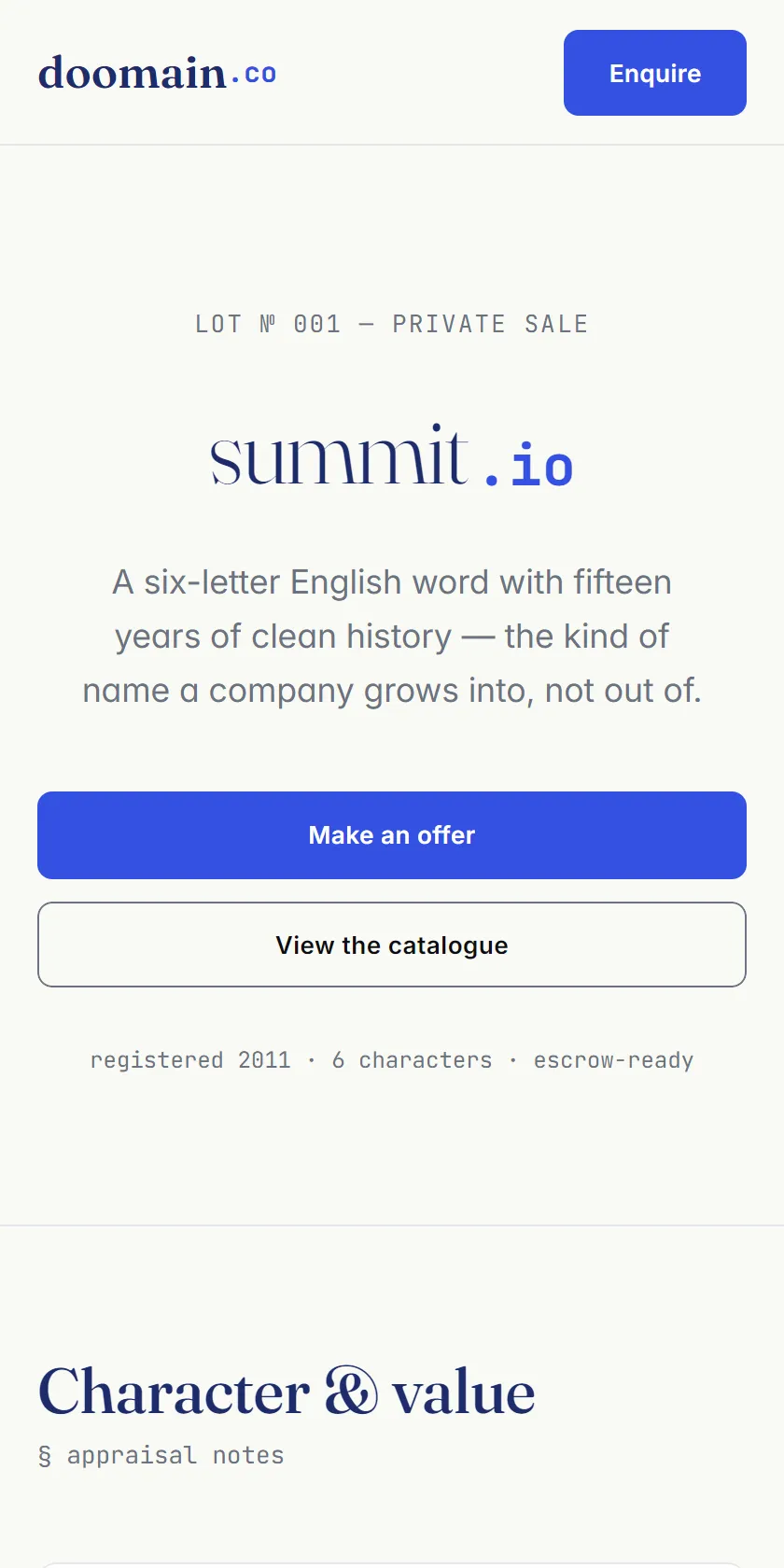Open View the catalogue

tap(392, 945)
